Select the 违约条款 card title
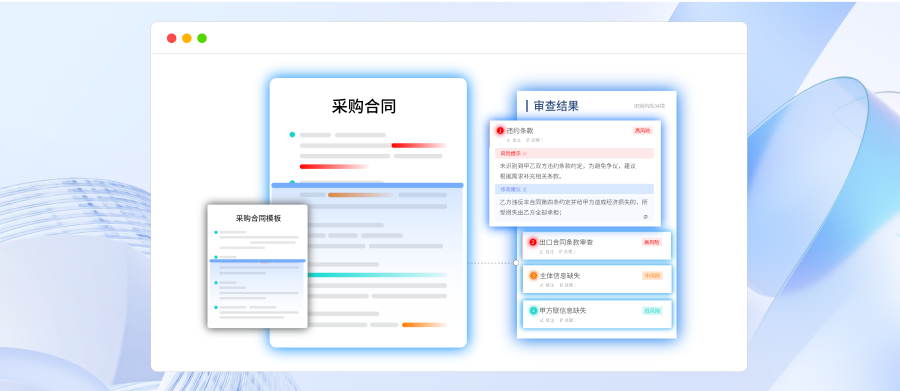Image resolution: width=900 pixels, height=391 pixels. (x=519, y=131)
